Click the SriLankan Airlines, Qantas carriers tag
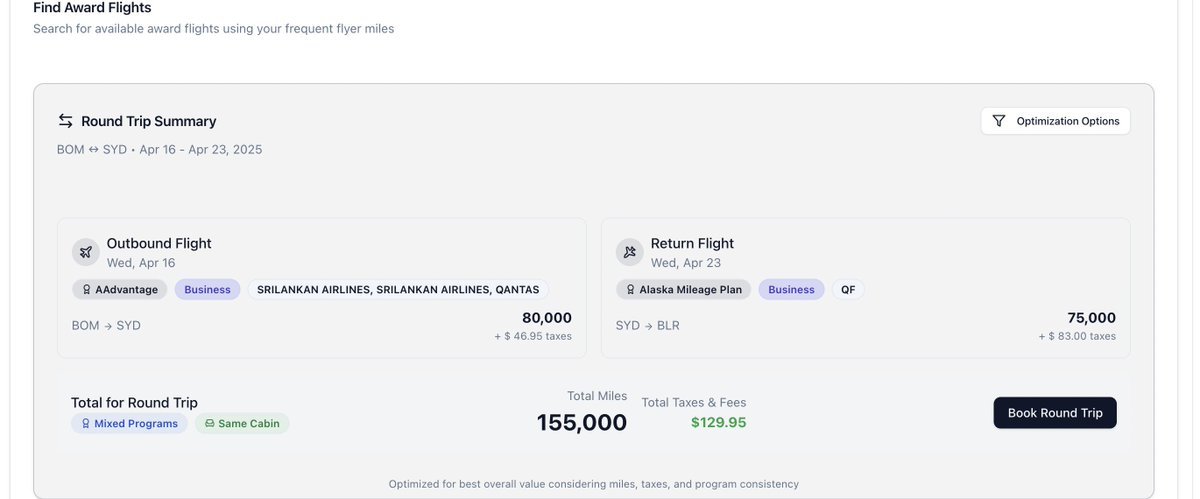 pos(398,290)
